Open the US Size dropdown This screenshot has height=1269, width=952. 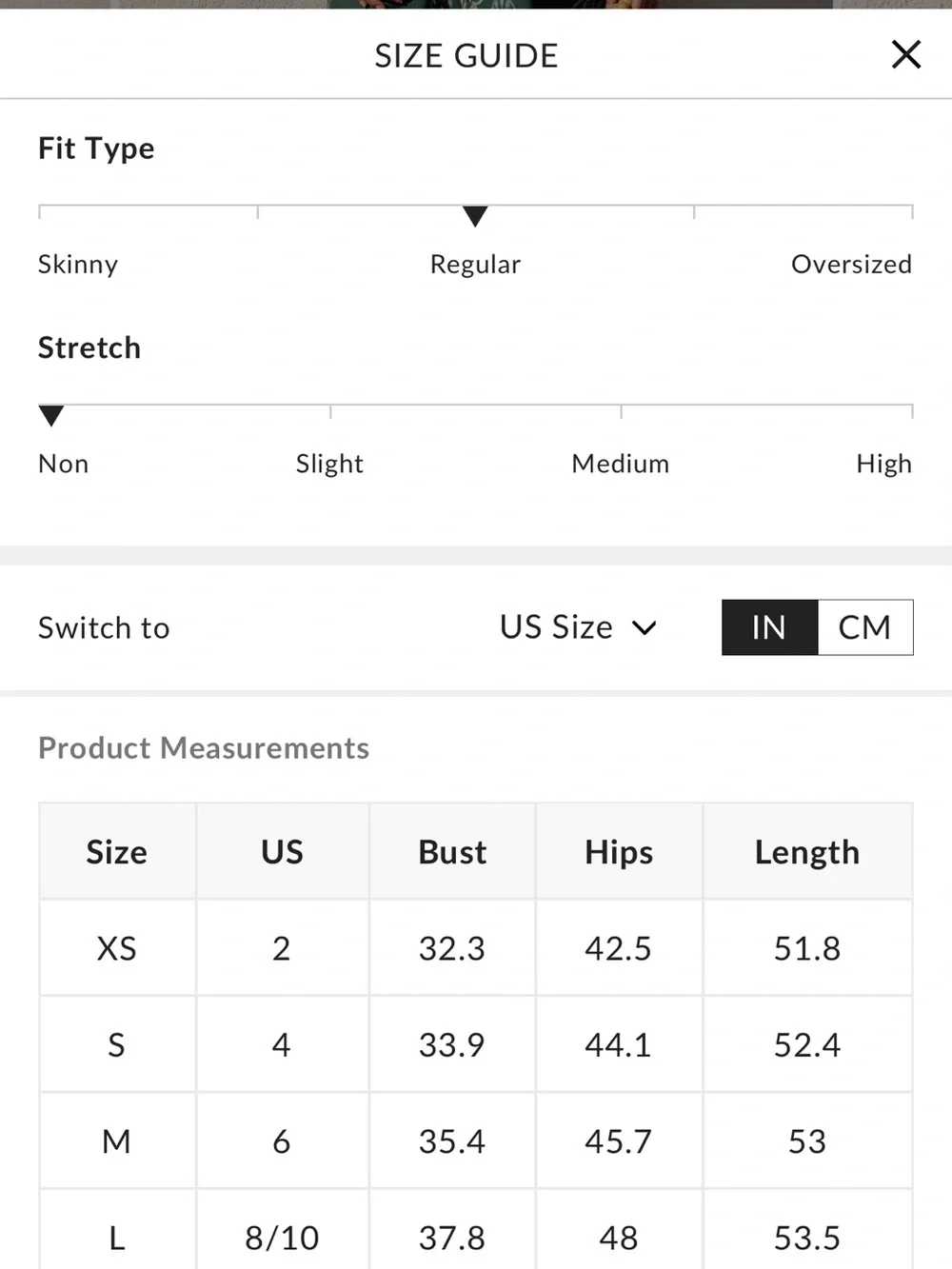tap(578, 627)
